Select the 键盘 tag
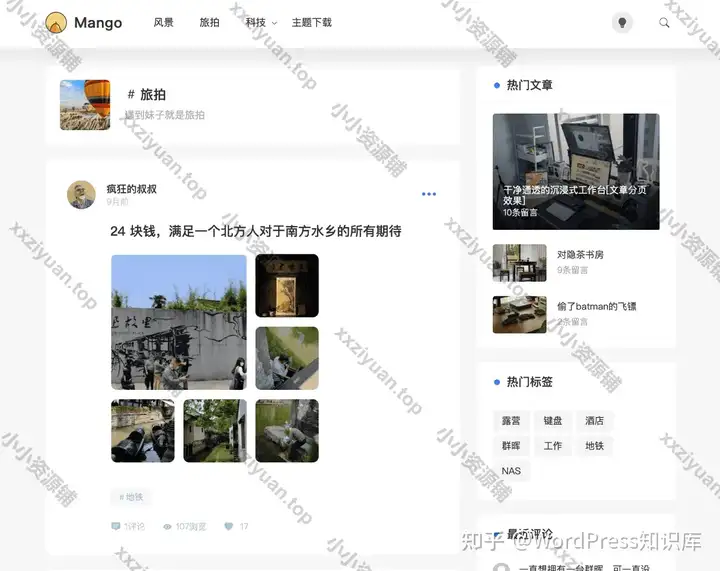This screenshot has height=571, width=720. point(553,420)
